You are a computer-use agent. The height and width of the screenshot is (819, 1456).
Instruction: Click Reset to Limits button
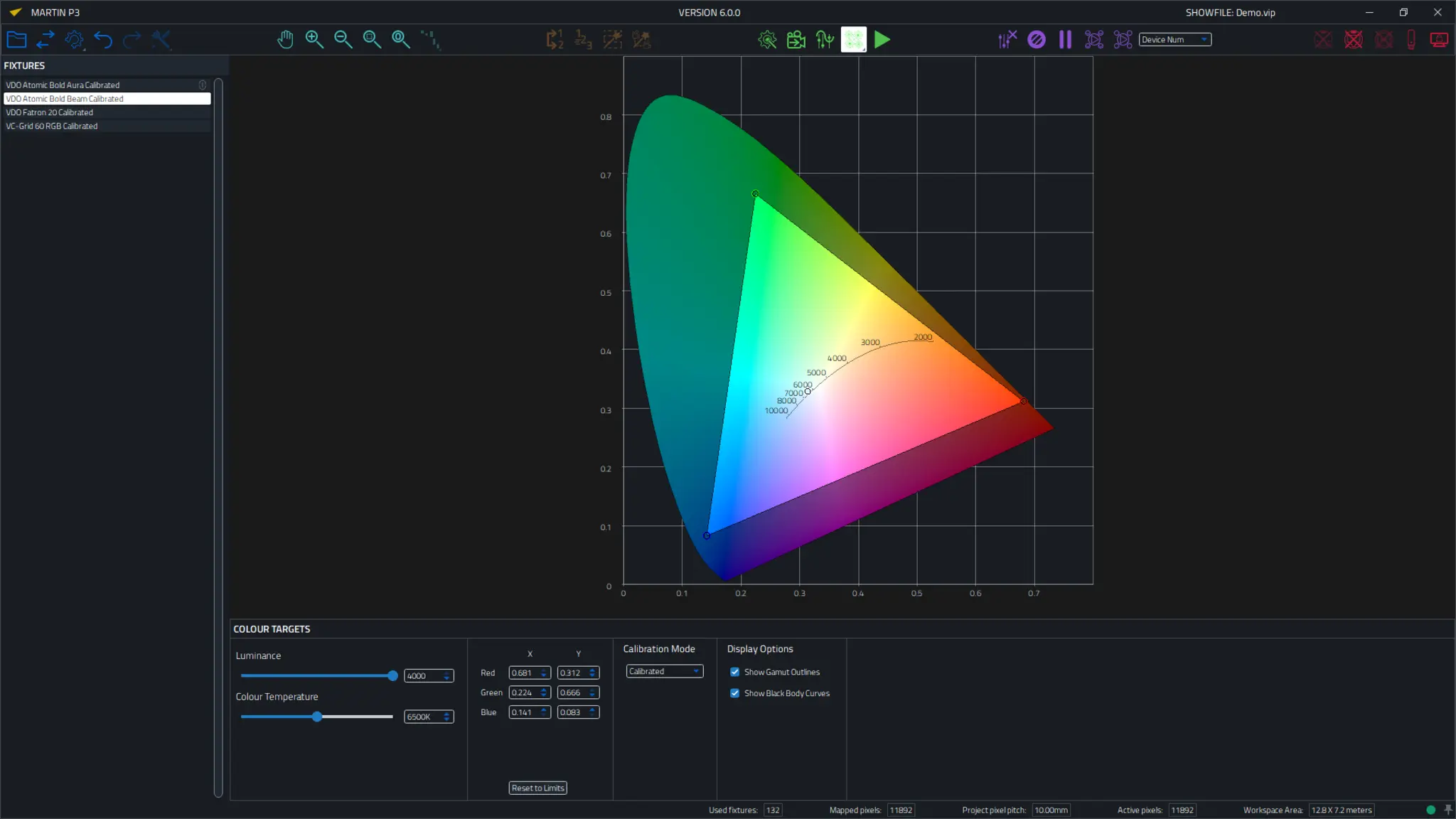537,788
